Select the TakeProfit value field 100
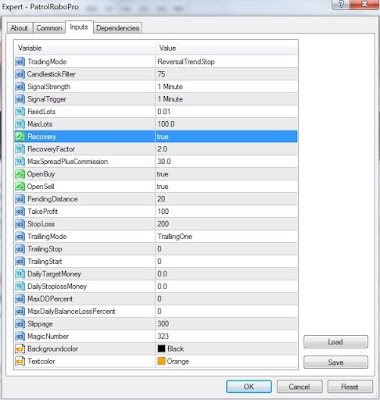The image size is (380, 400). 226,212
